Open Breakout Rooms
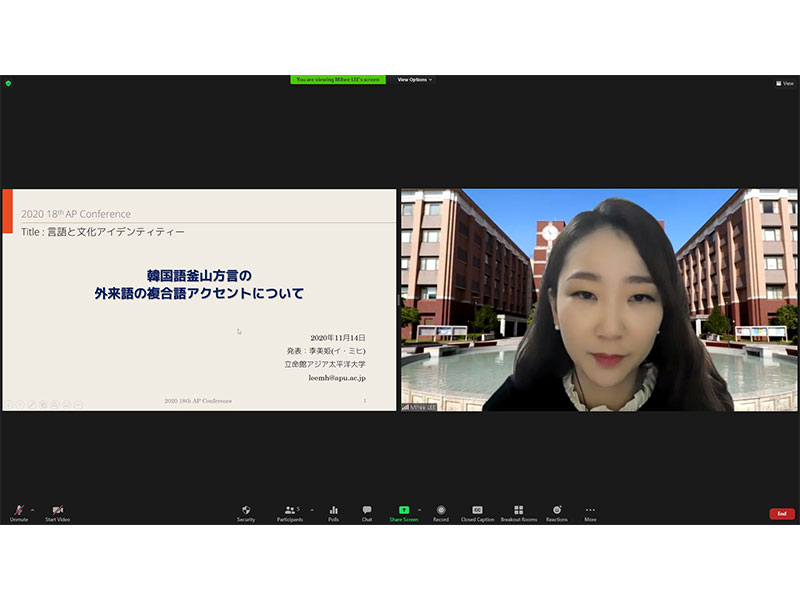Image resolution: width=800 pixels, height=600 pixels. pyautogui.click(x=518, y=512)
